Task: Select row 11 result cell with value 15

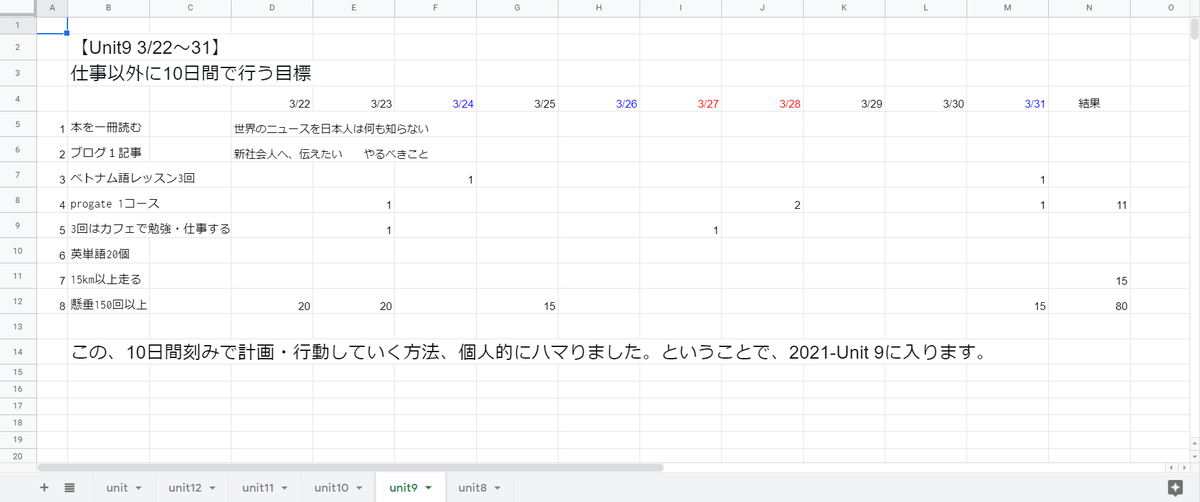Action: [x=1090, y=278]
